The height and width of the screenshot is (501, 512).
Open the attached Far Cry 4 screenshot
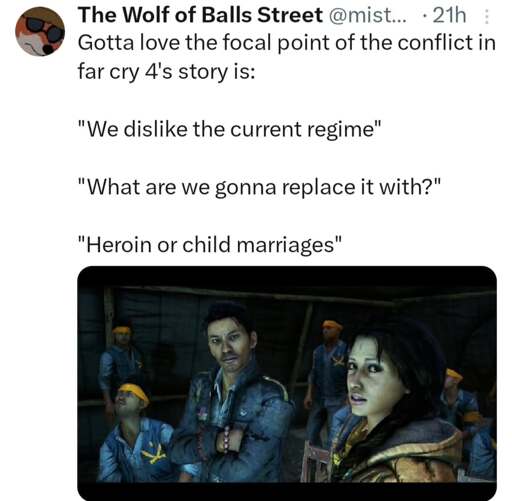[x=287, y=383]
